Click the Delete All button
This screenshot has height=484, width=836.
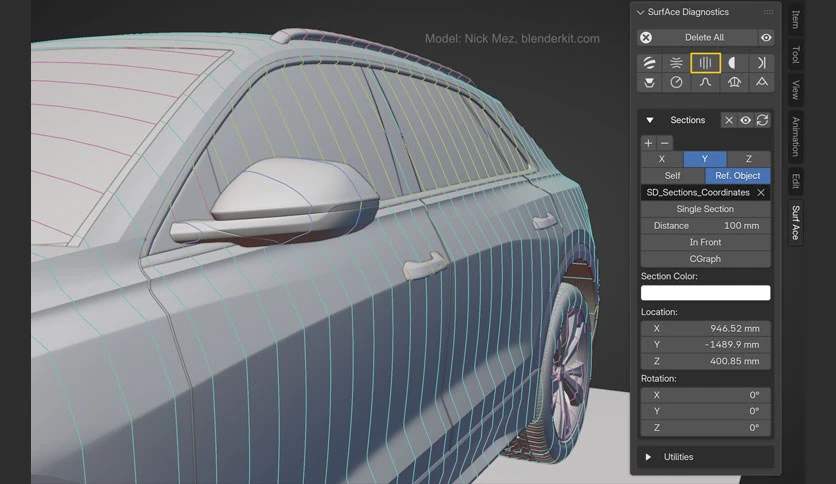pos(704,37)
